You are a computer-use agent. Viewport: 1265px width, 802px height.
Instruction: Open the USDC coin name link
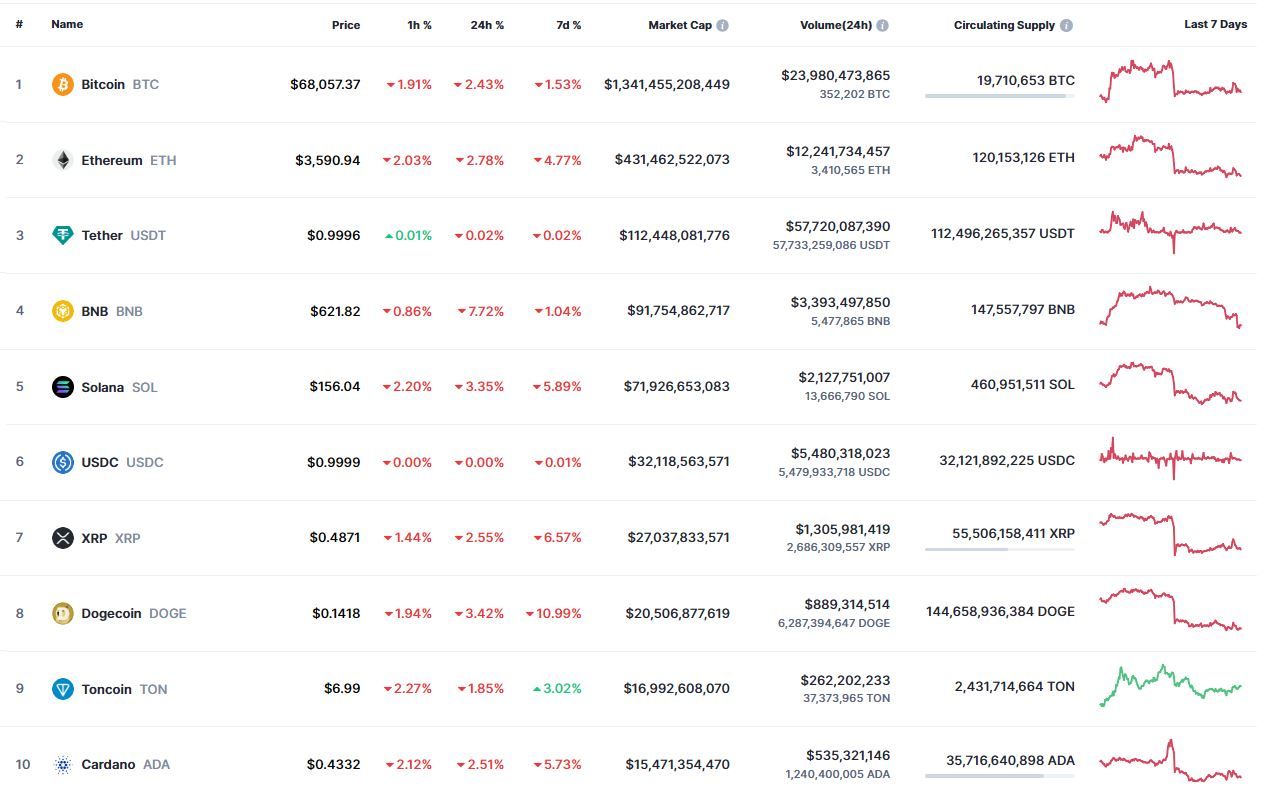click(100, 462)
